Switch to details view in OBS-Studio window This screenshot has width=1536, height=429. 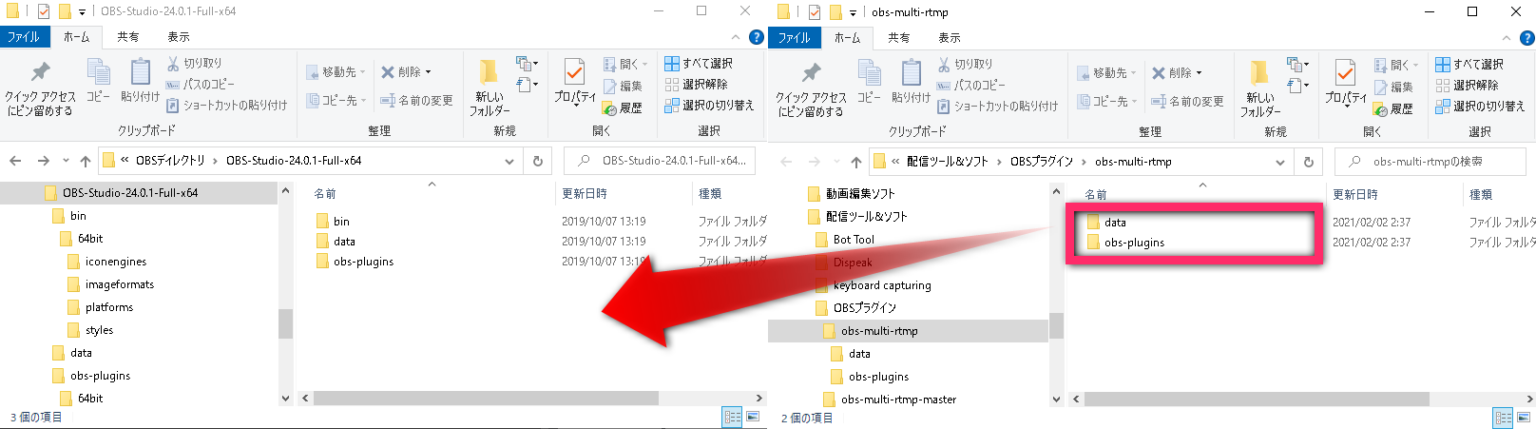point(731,417)
